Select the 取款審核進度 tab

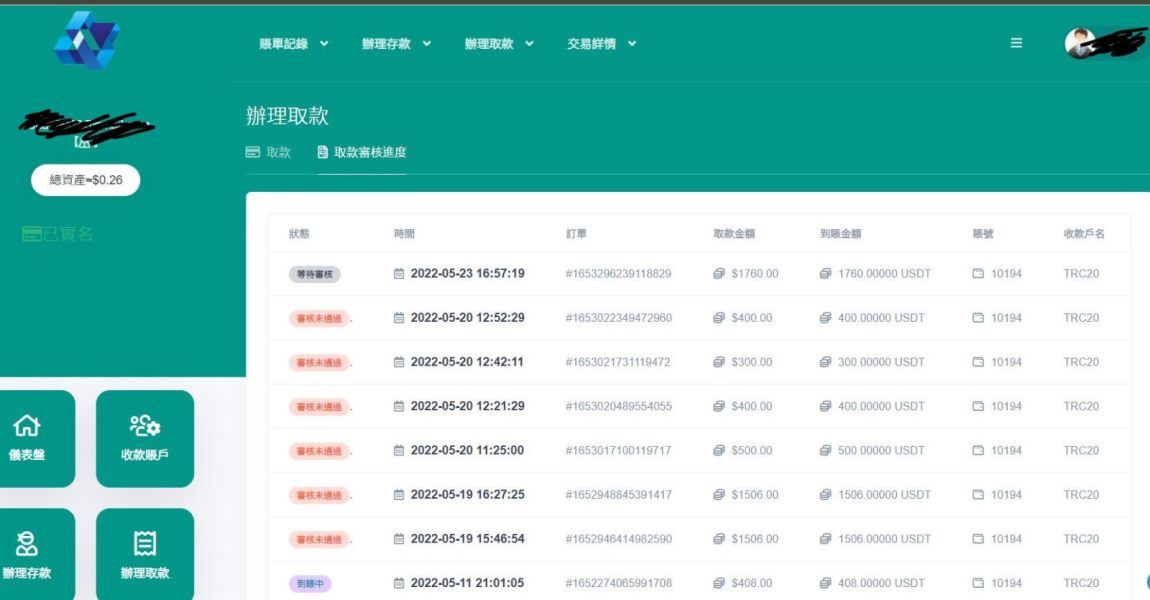pyautogui.click(x=362, y=153)
